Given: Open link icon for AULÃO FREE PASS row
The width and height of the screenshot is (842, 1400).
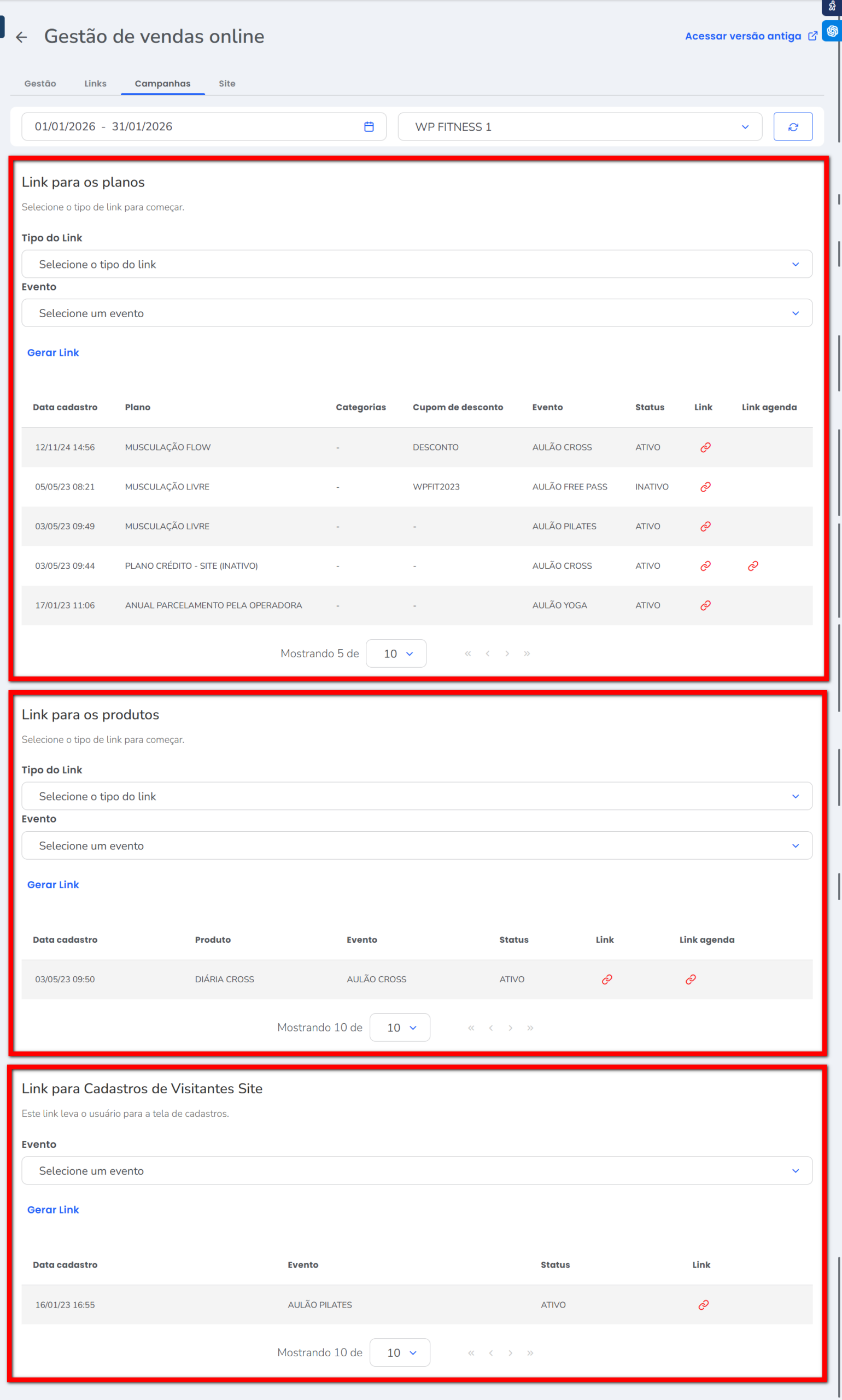Looking at the screenshot, I should click(705, 487).
